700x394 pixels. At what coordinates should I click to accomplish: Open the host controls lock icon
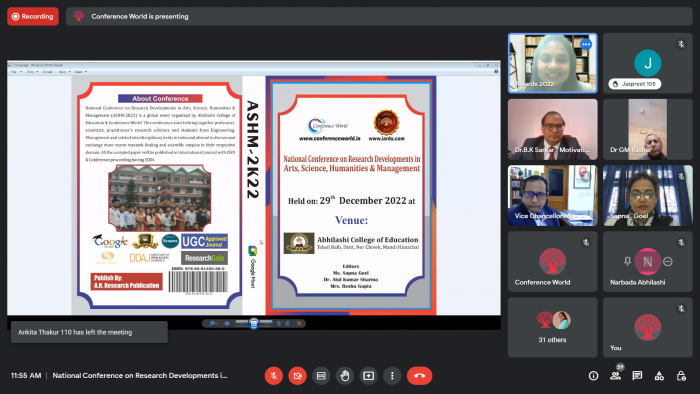tap(681, 376)
